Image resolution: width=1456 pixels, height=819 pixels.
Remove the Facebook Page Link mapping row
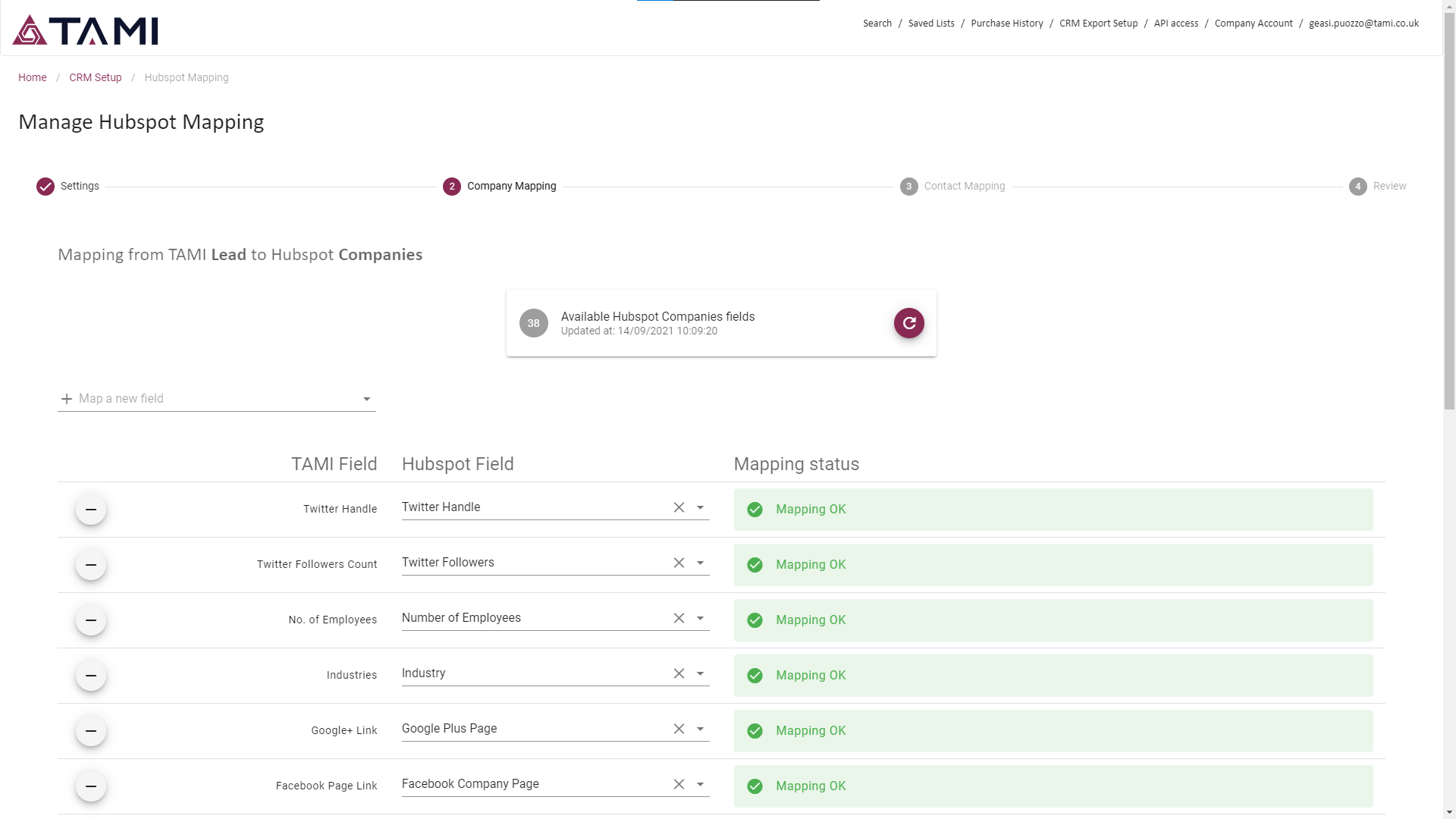click(x=91, y=786)
